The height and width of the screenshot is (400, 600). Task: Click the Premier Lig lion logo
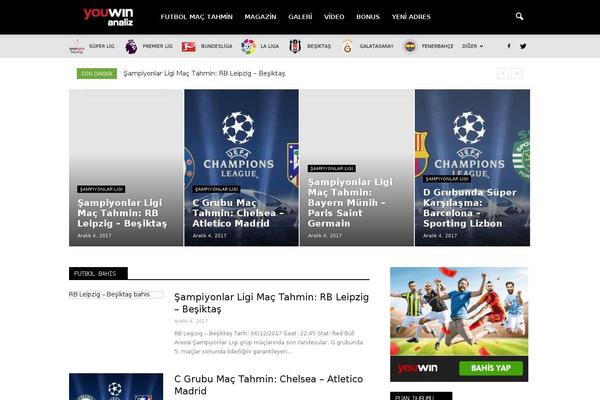(131, 46)
